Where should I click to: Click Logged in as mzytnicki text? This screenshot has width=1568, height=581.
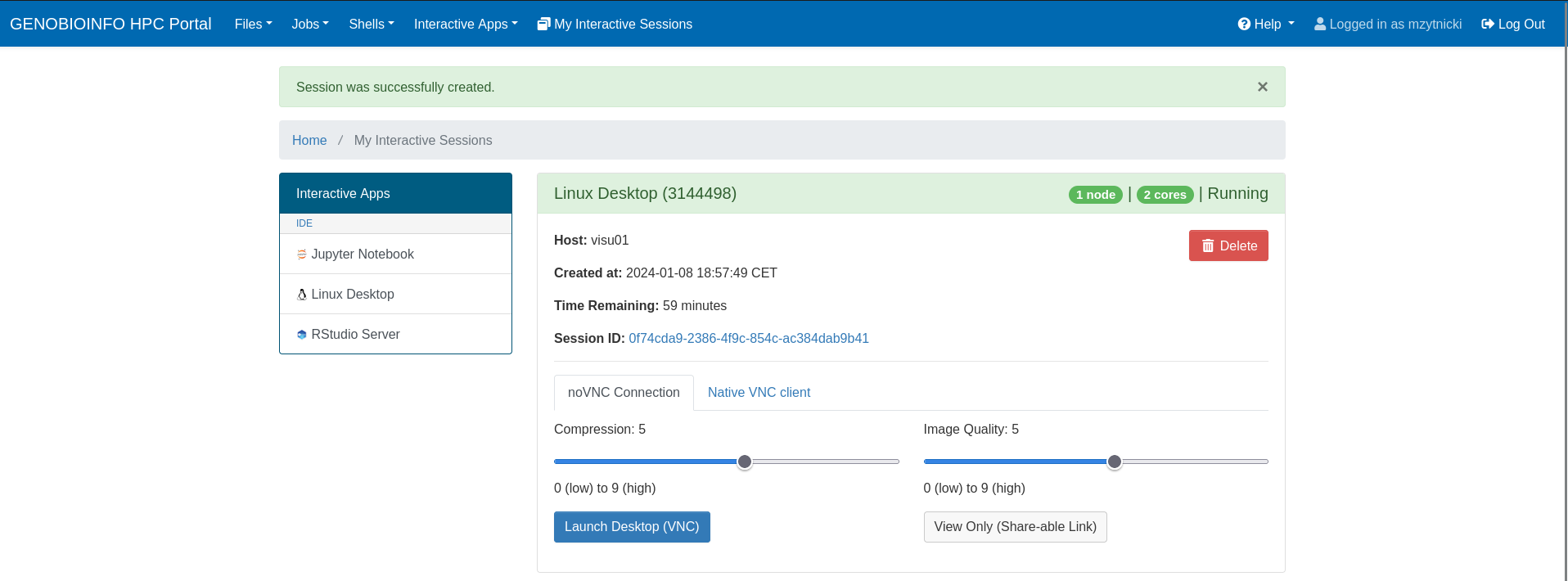click(1395, 25)
